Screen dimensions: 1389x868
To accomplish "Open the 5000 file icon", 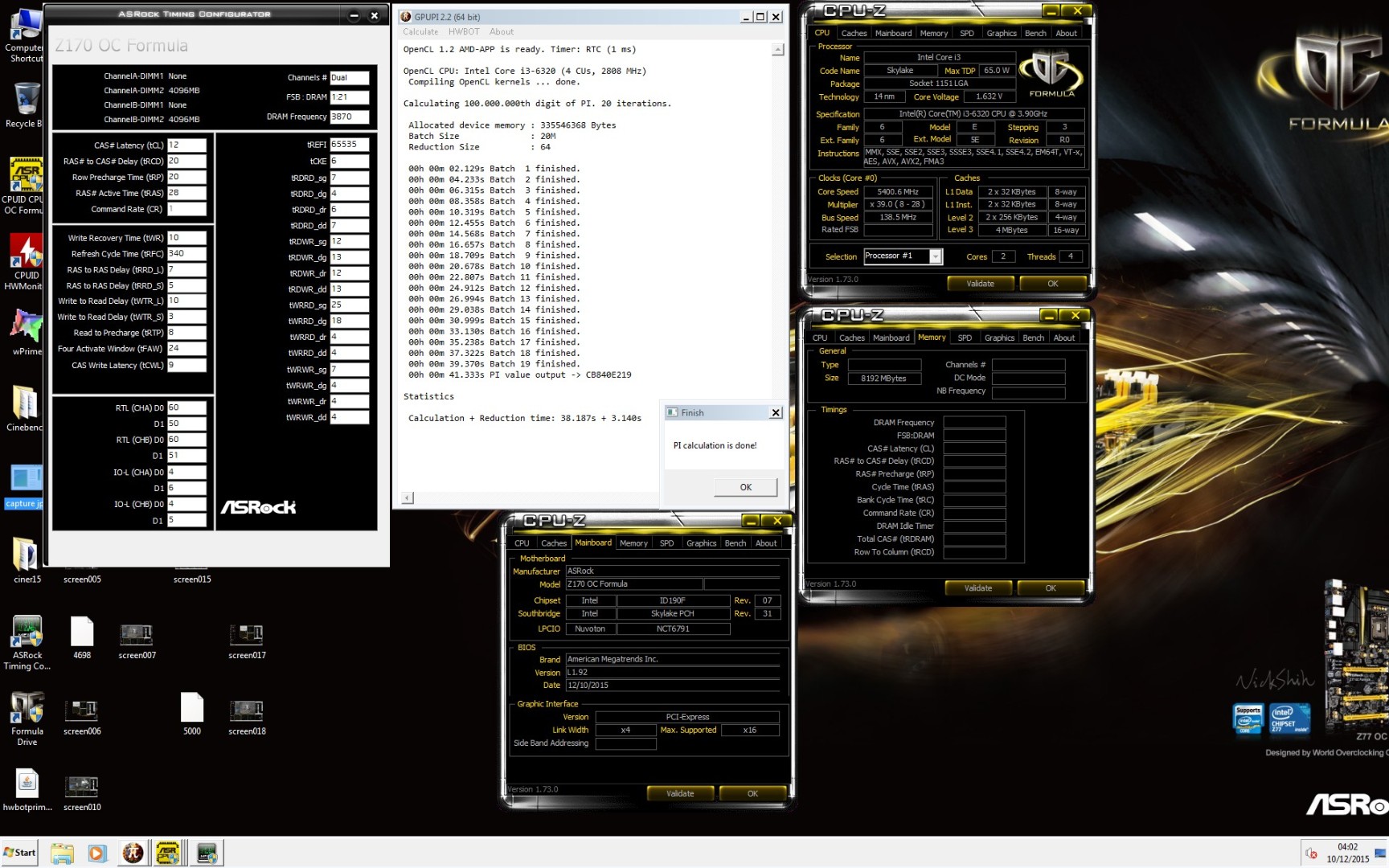I will pyautogui.click(x=192, y=712).
